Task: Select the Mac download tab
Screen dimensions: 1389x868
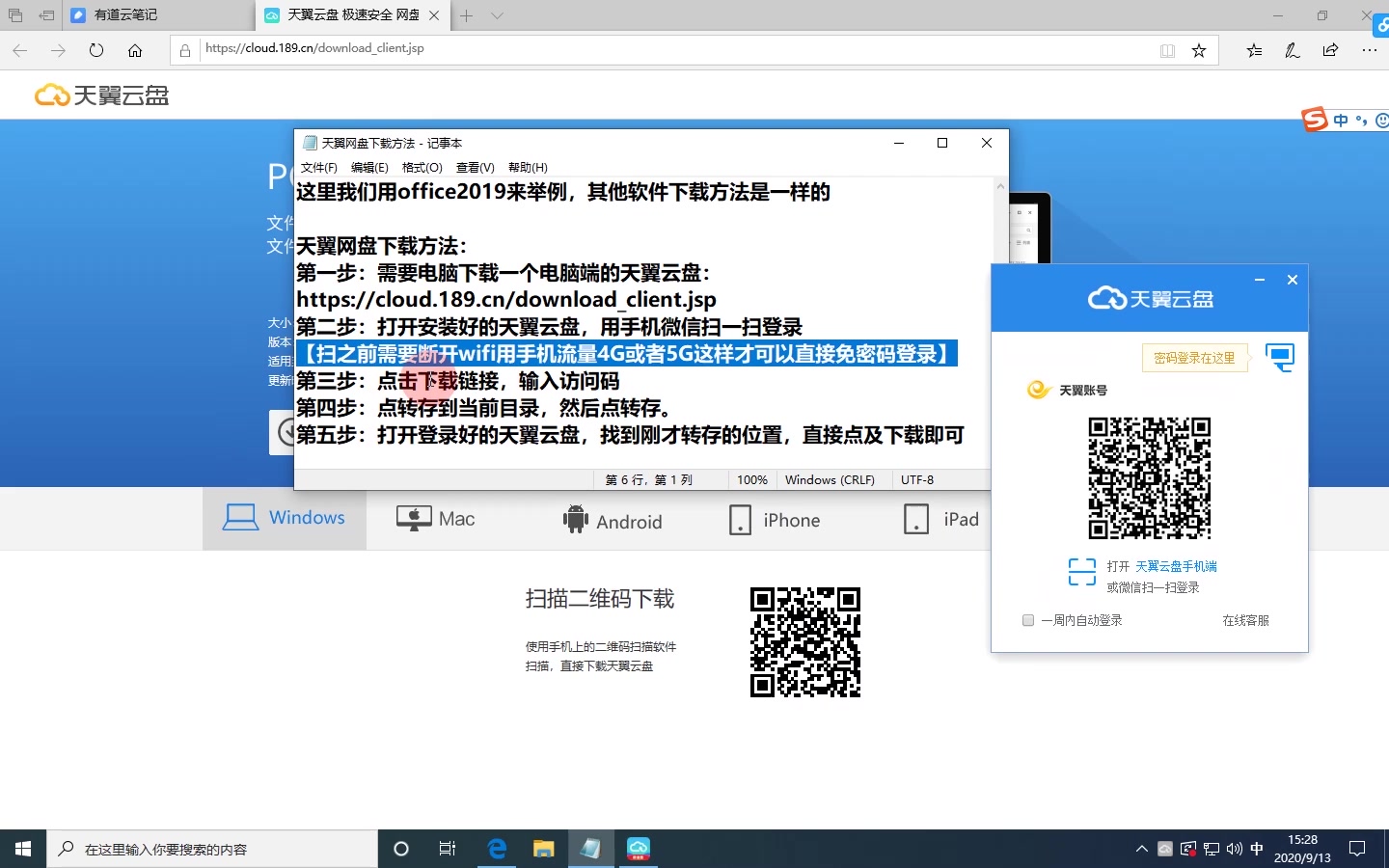Action: click(436, 519)
